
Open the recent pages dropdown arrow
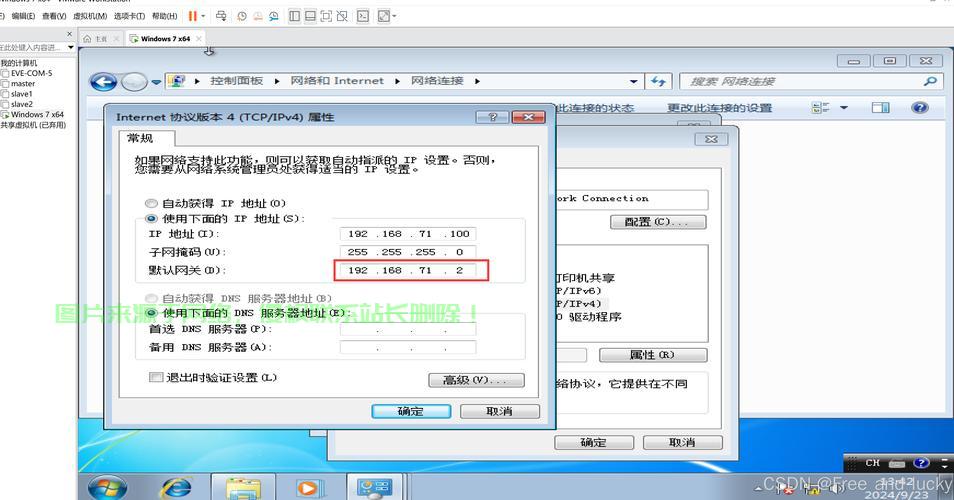pyautogui.click(x=156, y=82)
